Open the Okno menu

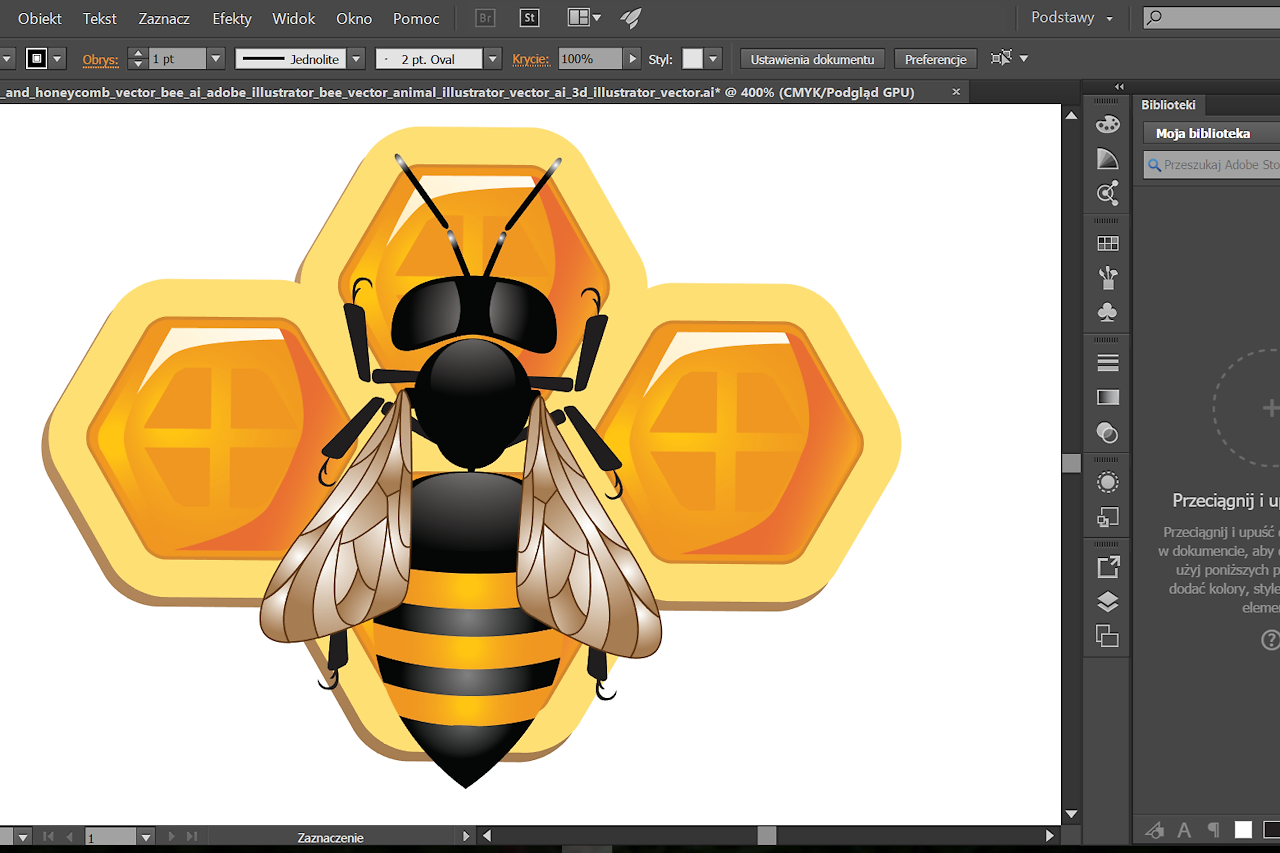point(354,18)
